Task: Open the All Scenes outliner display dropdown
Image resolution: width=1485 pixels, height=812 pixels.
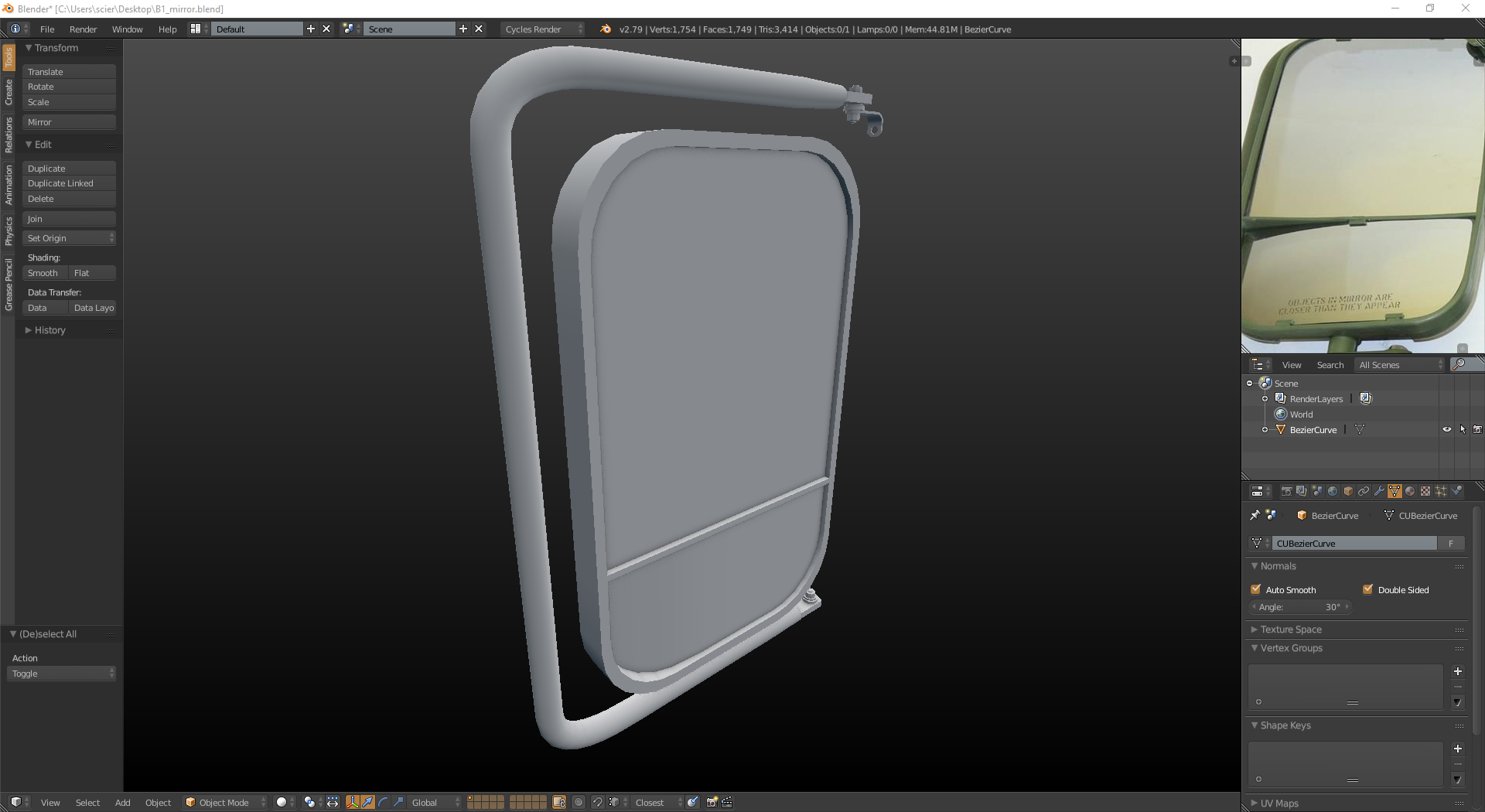Action: [x=1401, y=364]
